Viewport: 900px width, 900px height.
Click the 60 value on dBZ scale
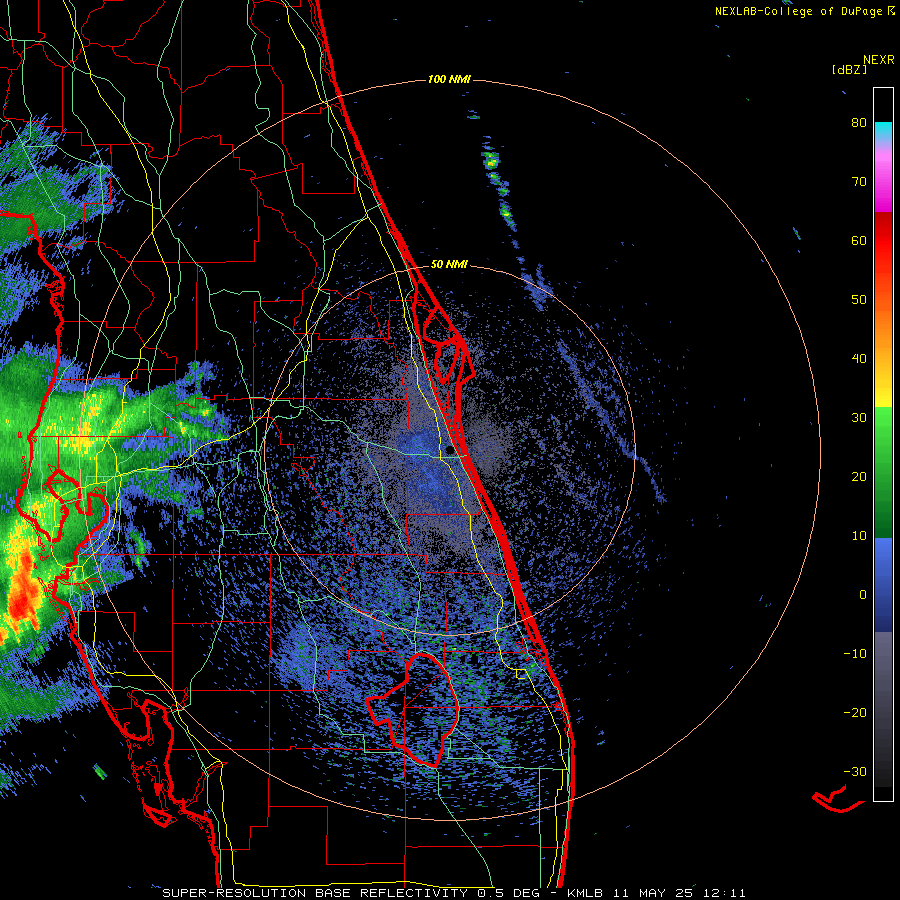pyautogui.click(x=859, y=240)
